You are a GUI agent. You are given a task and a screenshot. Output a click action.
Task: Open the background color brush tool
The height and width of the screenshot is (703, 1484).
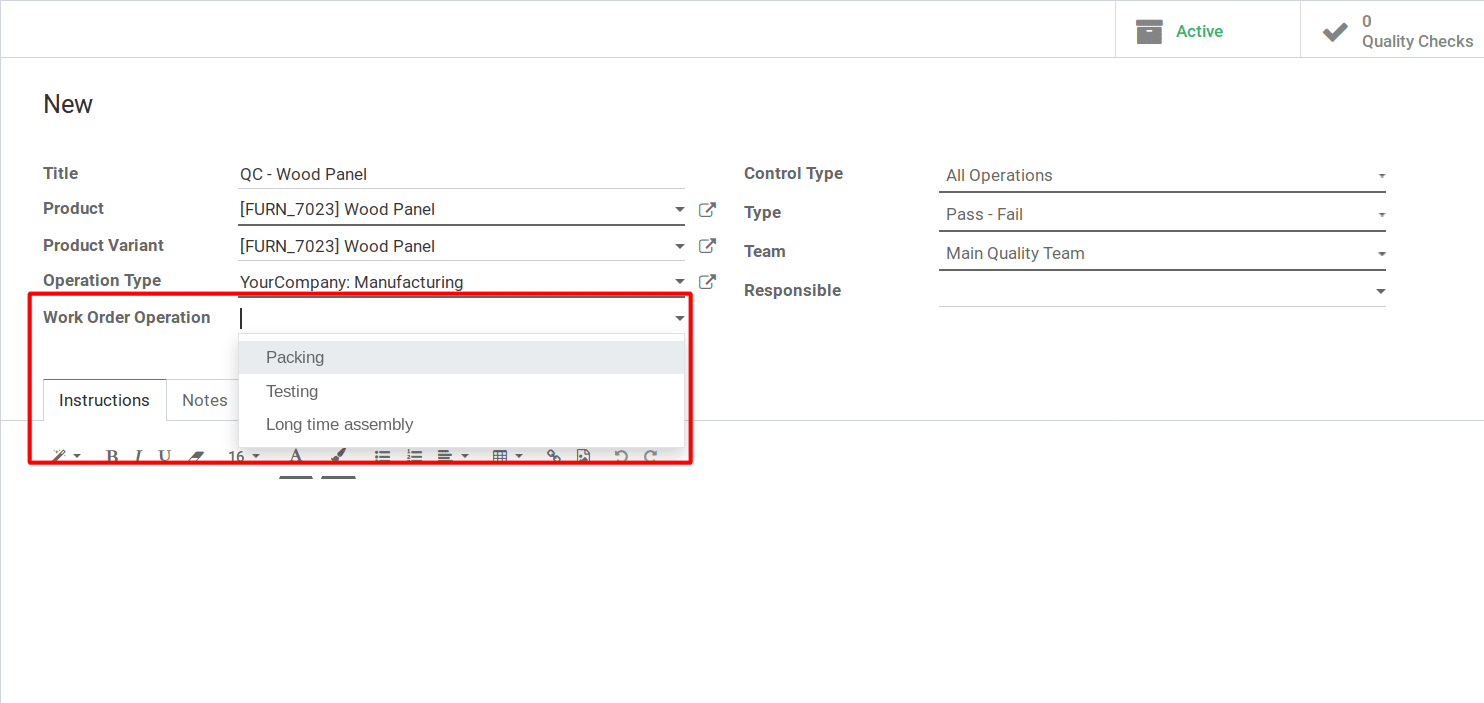[x=338, y=456]
